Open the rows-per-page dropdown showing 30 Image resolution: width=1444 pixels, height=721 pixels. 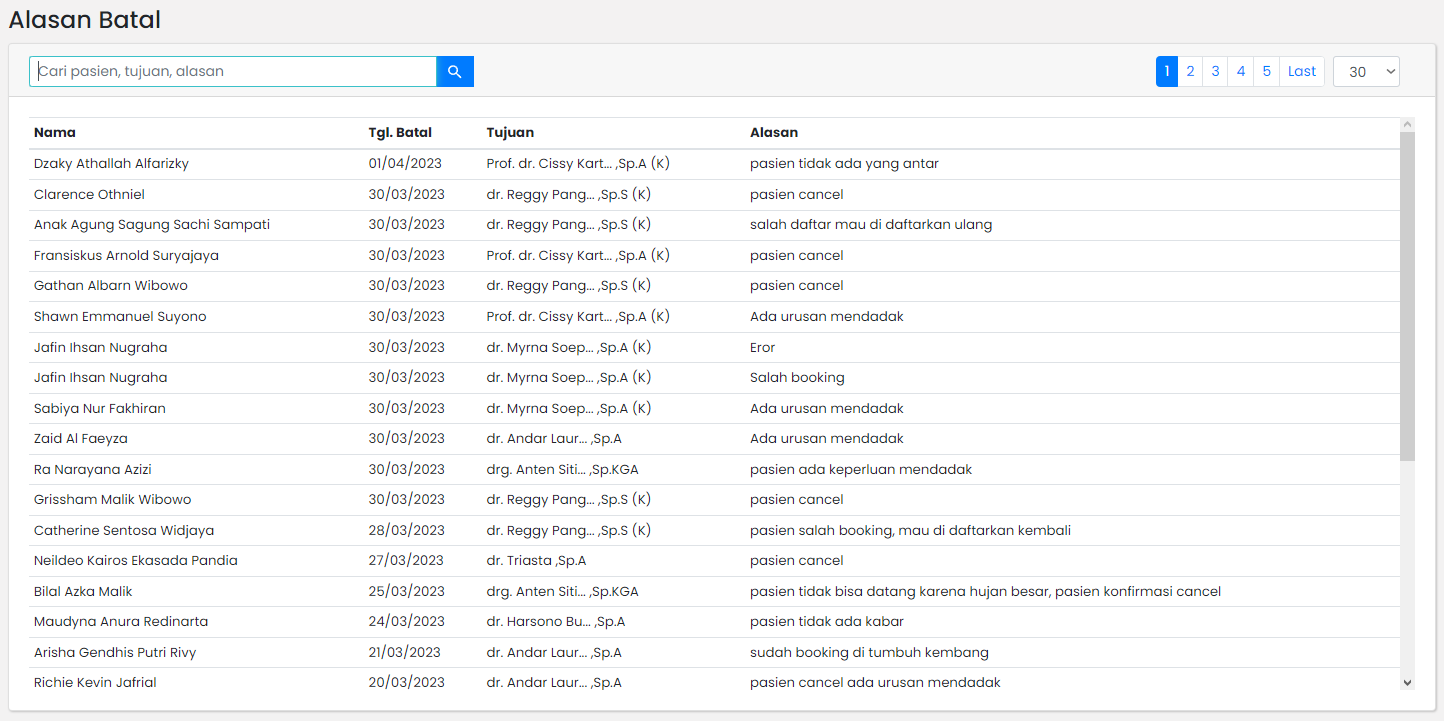pyautogui.click(x=1366, y=71)
